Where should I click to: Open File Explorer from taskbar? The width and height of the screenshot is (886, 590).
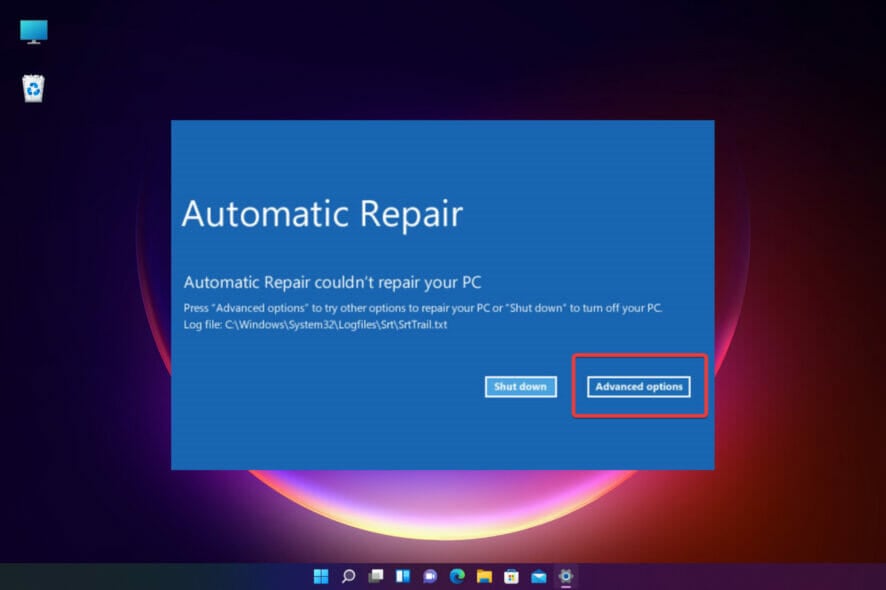[x=484, y=576]
